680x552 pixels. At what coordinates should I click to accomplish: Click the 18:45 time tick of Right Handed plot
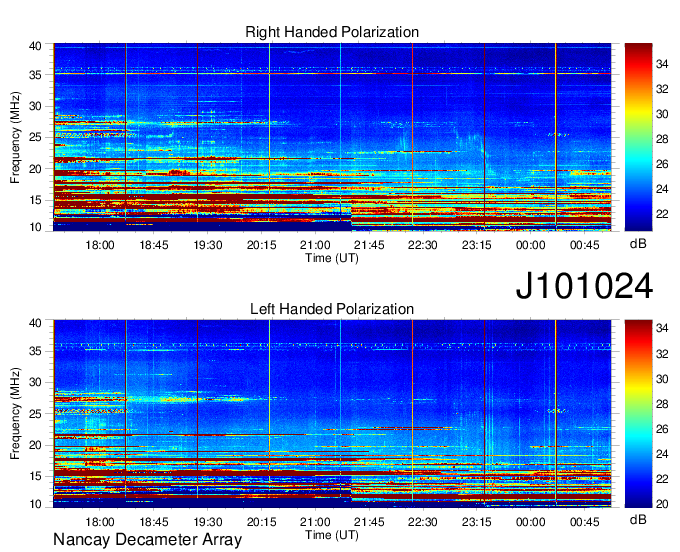[154, 245]
